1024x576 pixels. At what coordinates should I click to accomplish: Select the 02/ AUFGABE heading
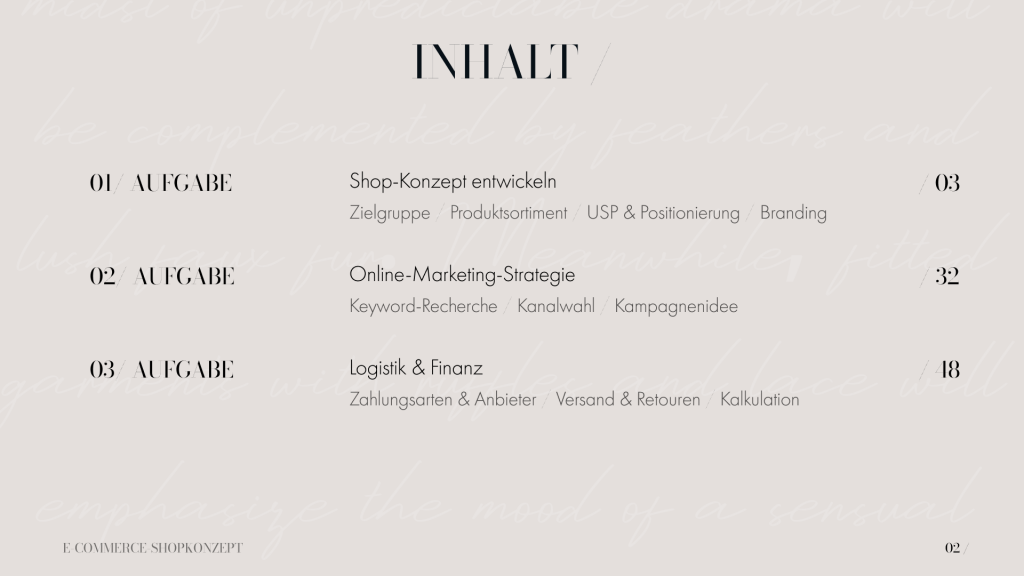pyautogui.click(x=162, y=276)
